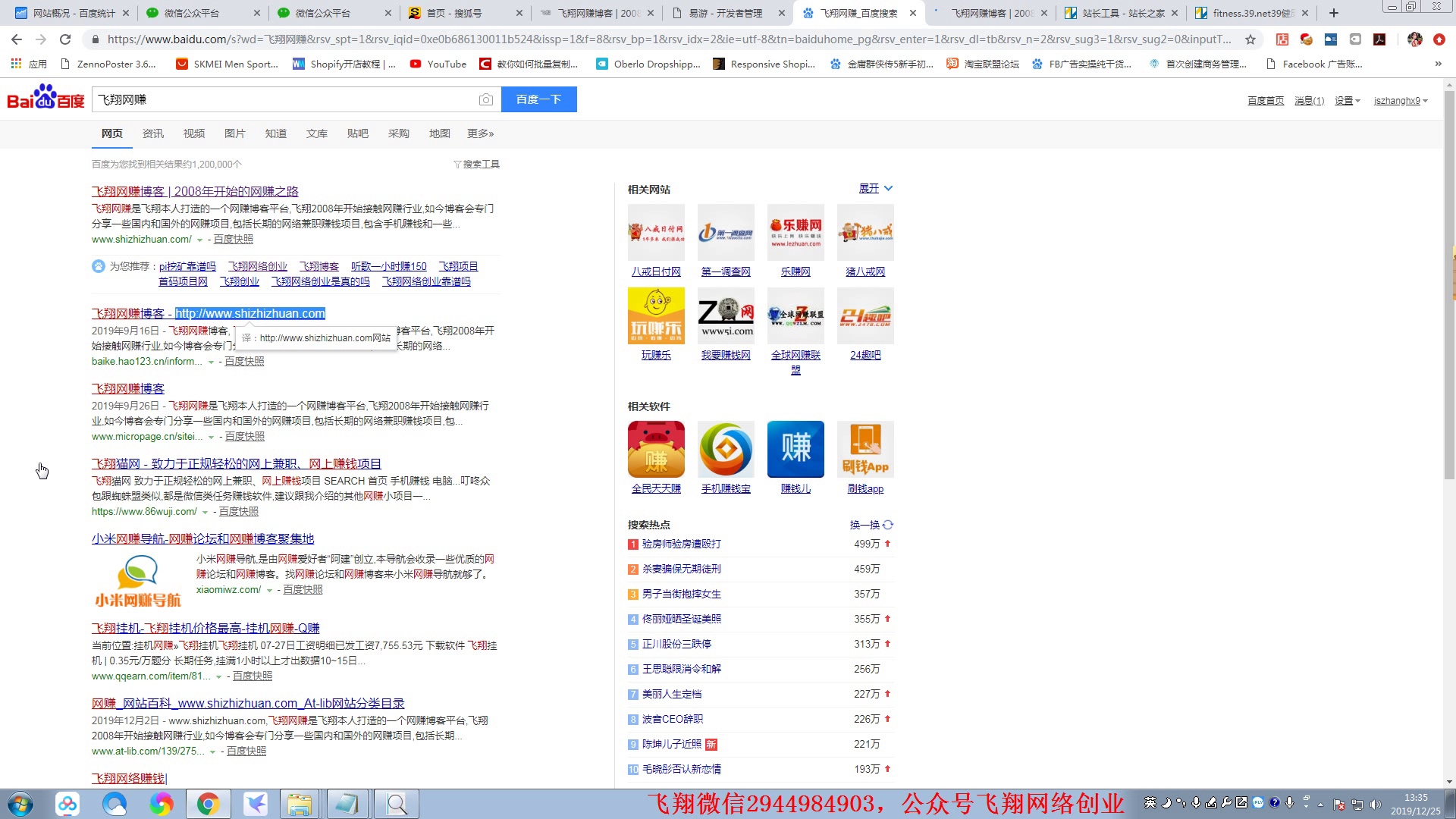Screen dimensions: 1456x819
Task: Reload the page with refresh icon
Action: 65,39
